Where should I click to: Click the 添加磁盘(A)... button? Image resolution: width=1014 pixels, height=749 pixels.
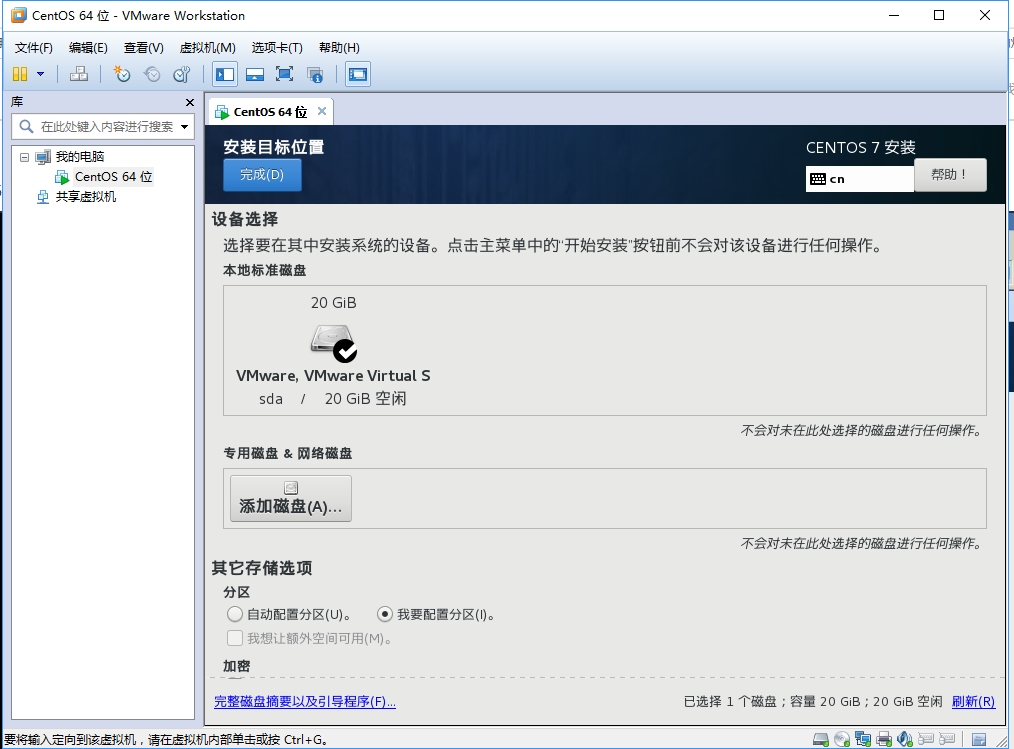point(291,498)
